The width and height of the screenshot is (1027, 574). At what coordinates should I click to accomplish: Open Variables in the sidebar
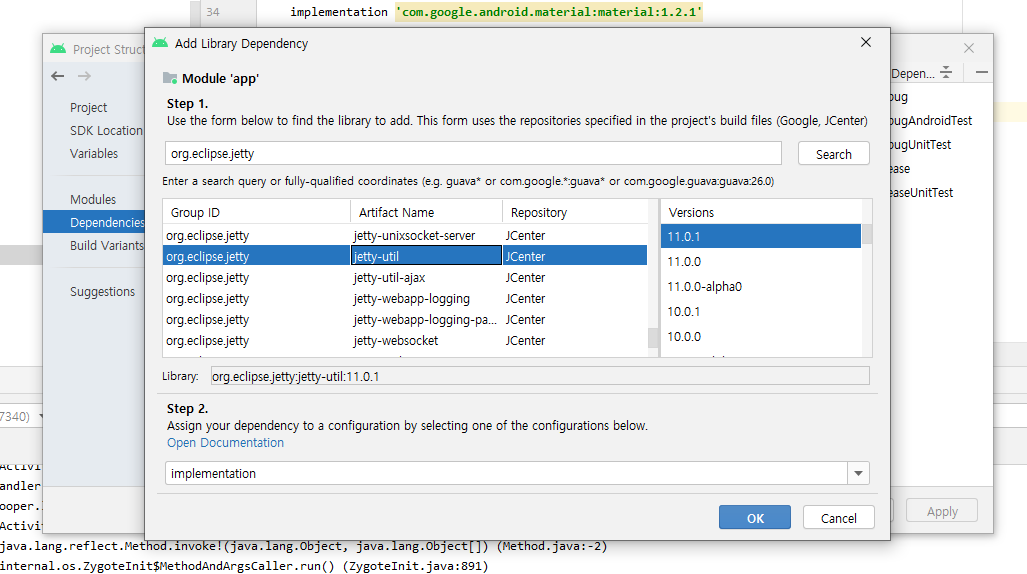tap(94, 153)
